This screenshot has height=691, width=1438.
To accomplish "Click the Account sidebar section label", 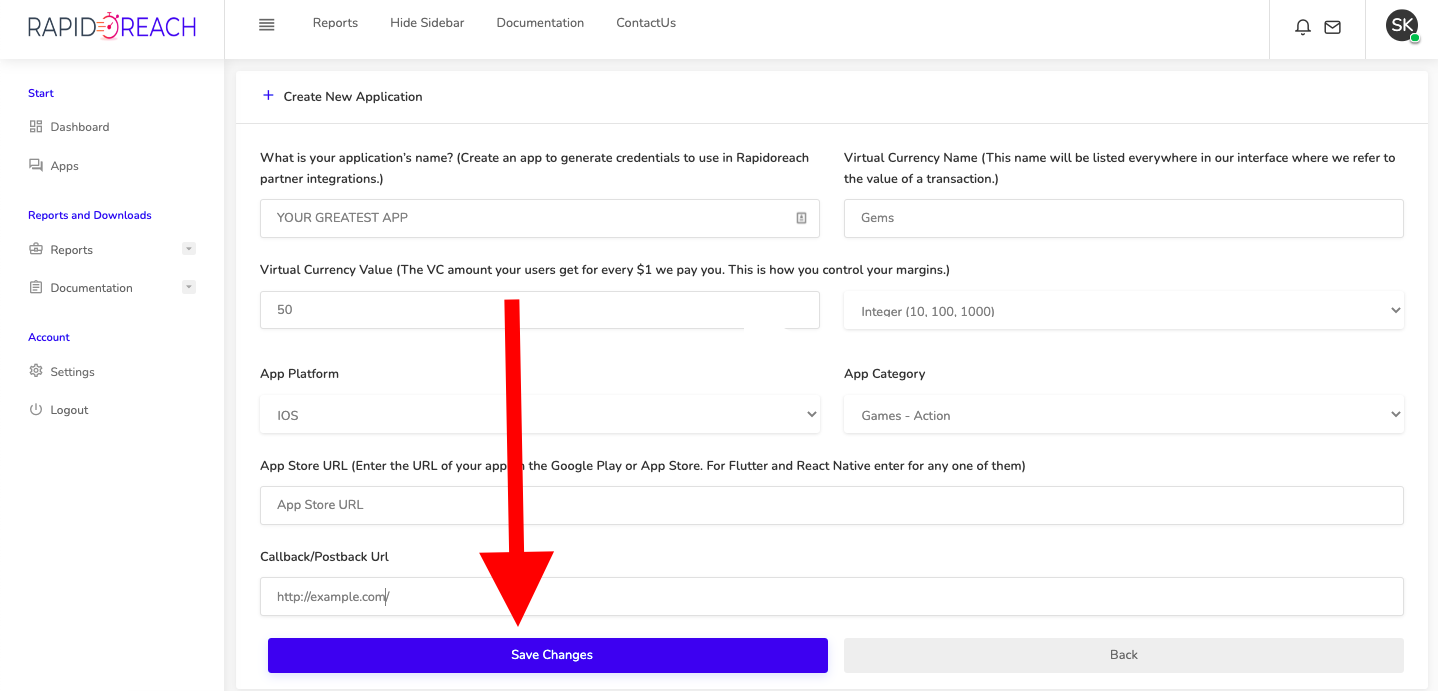I will coord(49,337).
